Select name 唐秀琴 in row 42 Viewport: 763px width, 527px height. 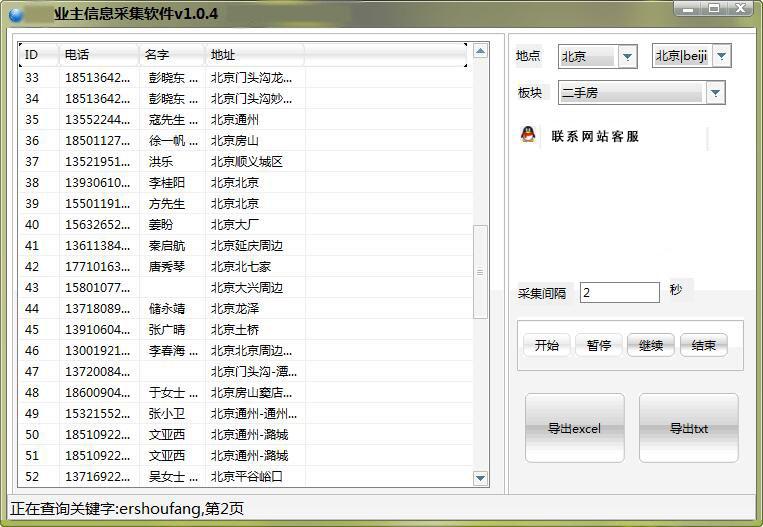click(x=166, y=266)
